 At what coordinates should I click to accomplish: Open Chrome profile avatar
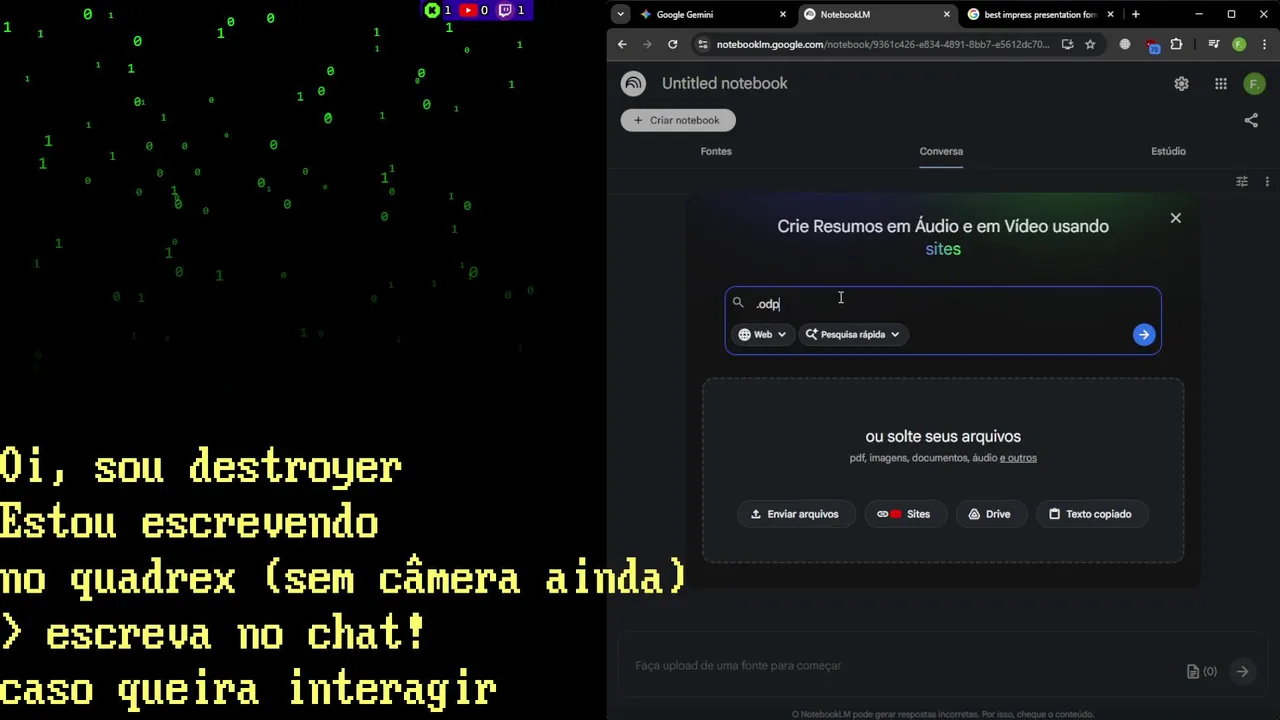[x=1239, y=44]
